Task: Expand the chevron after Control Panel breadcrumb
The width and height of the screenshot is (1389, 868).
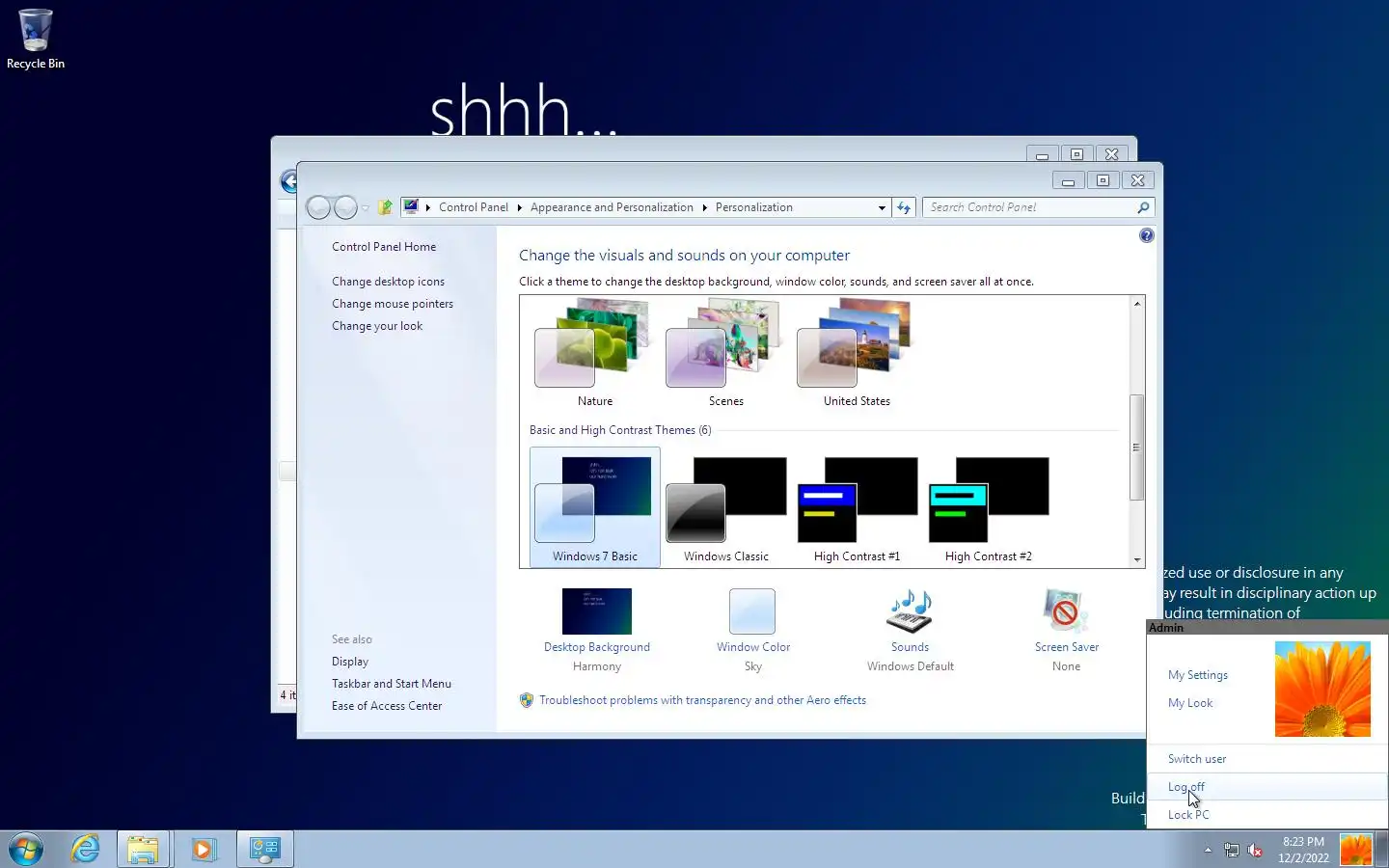Action: pos(519,207)
